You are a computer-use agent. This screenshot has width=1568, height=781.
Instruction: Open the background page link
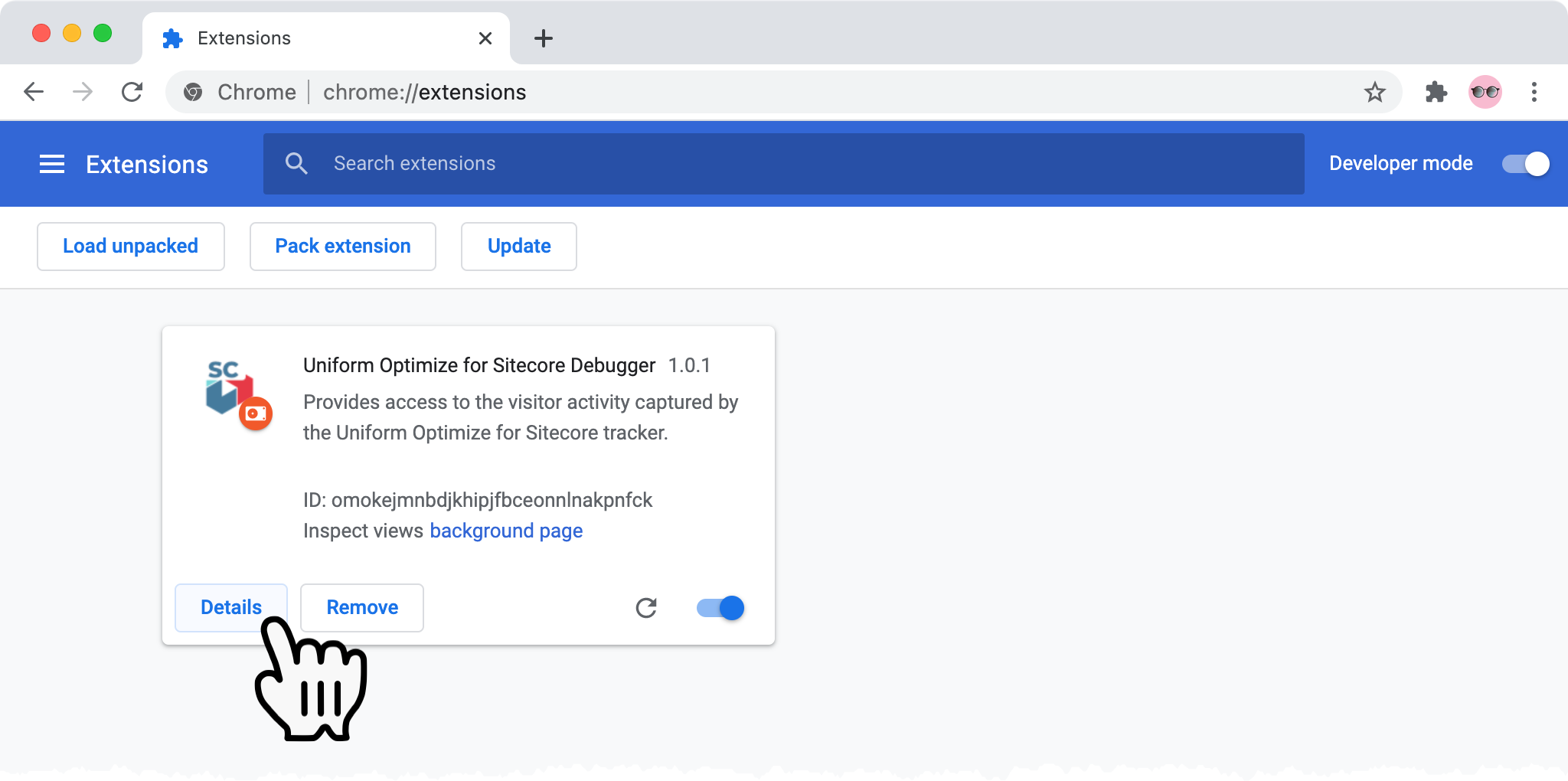506,531
